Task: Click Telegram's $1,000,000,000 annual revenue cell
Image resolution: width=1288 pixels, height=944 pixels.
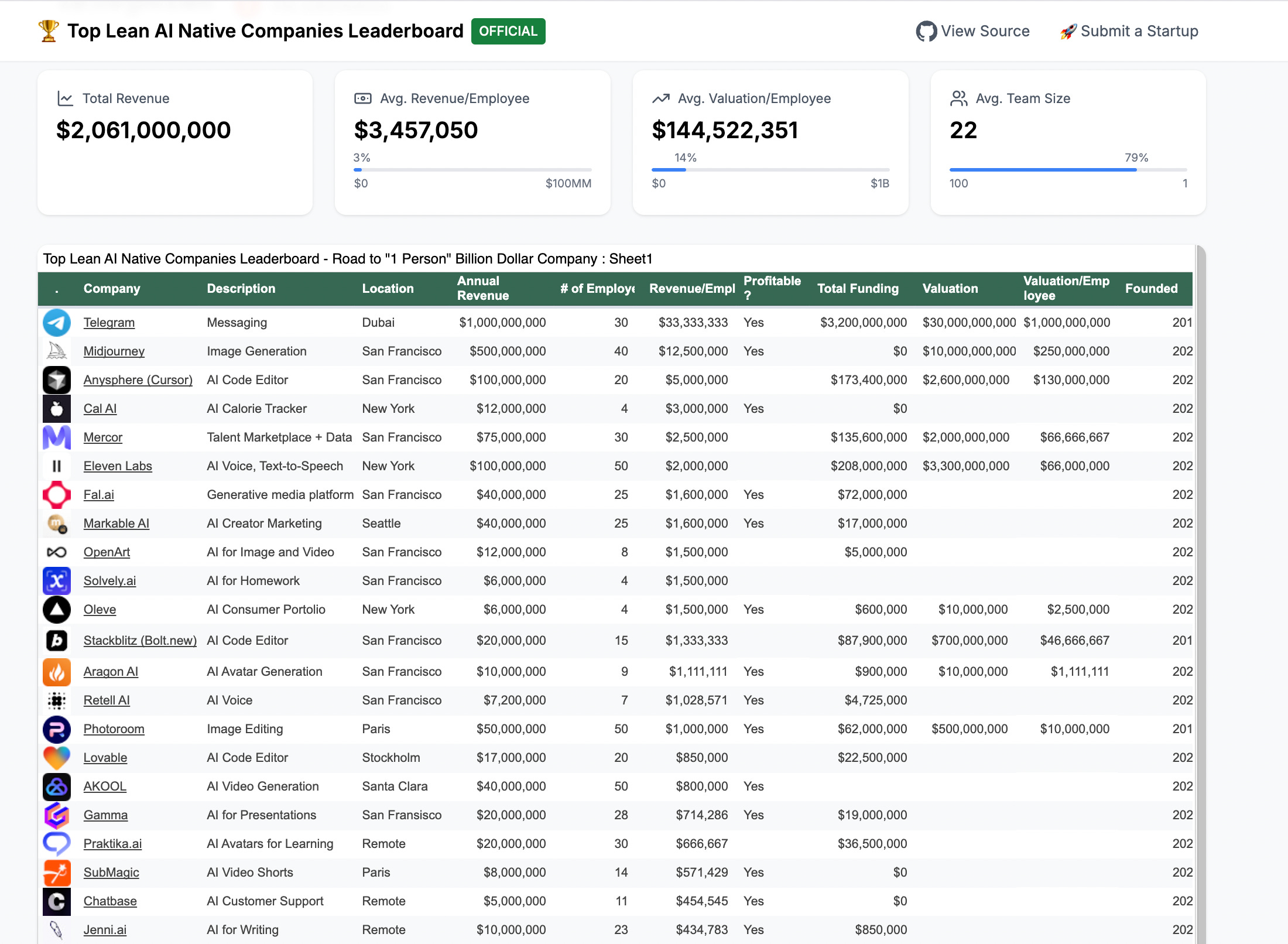Action: coord(502,323)
